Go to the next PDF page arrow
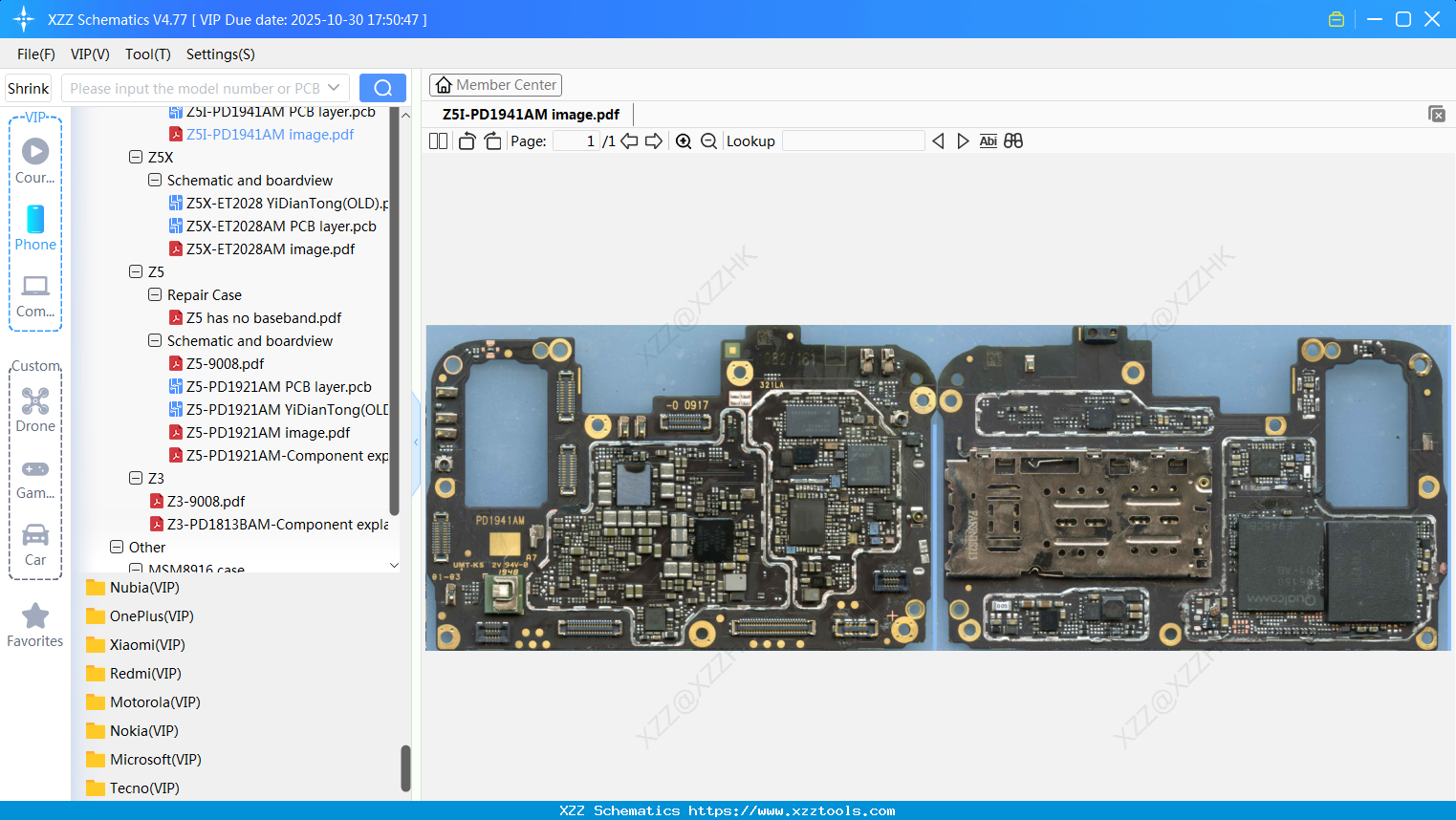Image resolution: width=1456 pixels, height=820 pixels. (654, 141)
